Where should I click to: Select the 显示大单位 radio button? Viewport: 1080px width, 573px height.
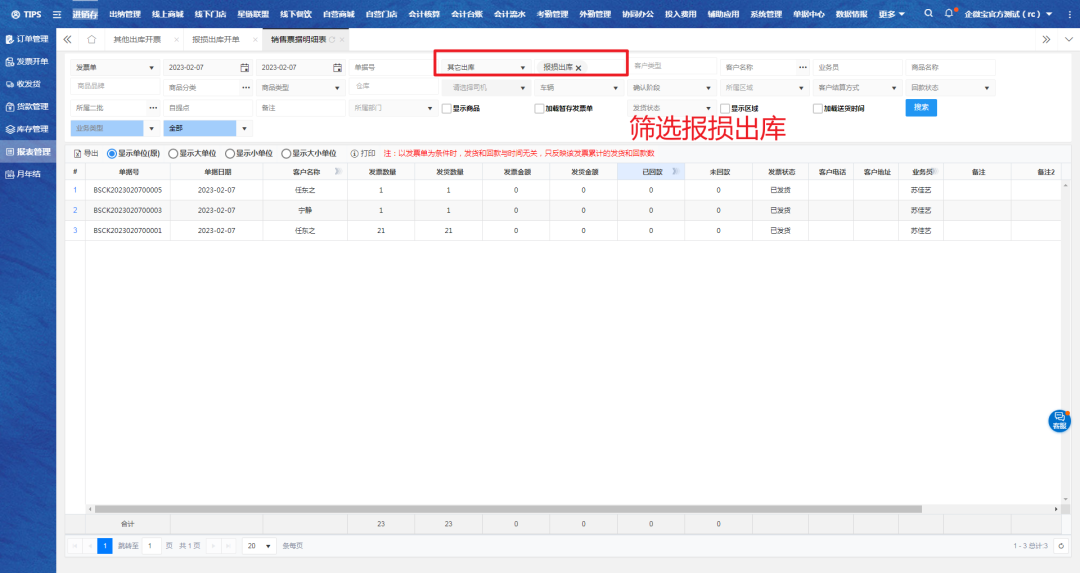(x=173, y=154)
